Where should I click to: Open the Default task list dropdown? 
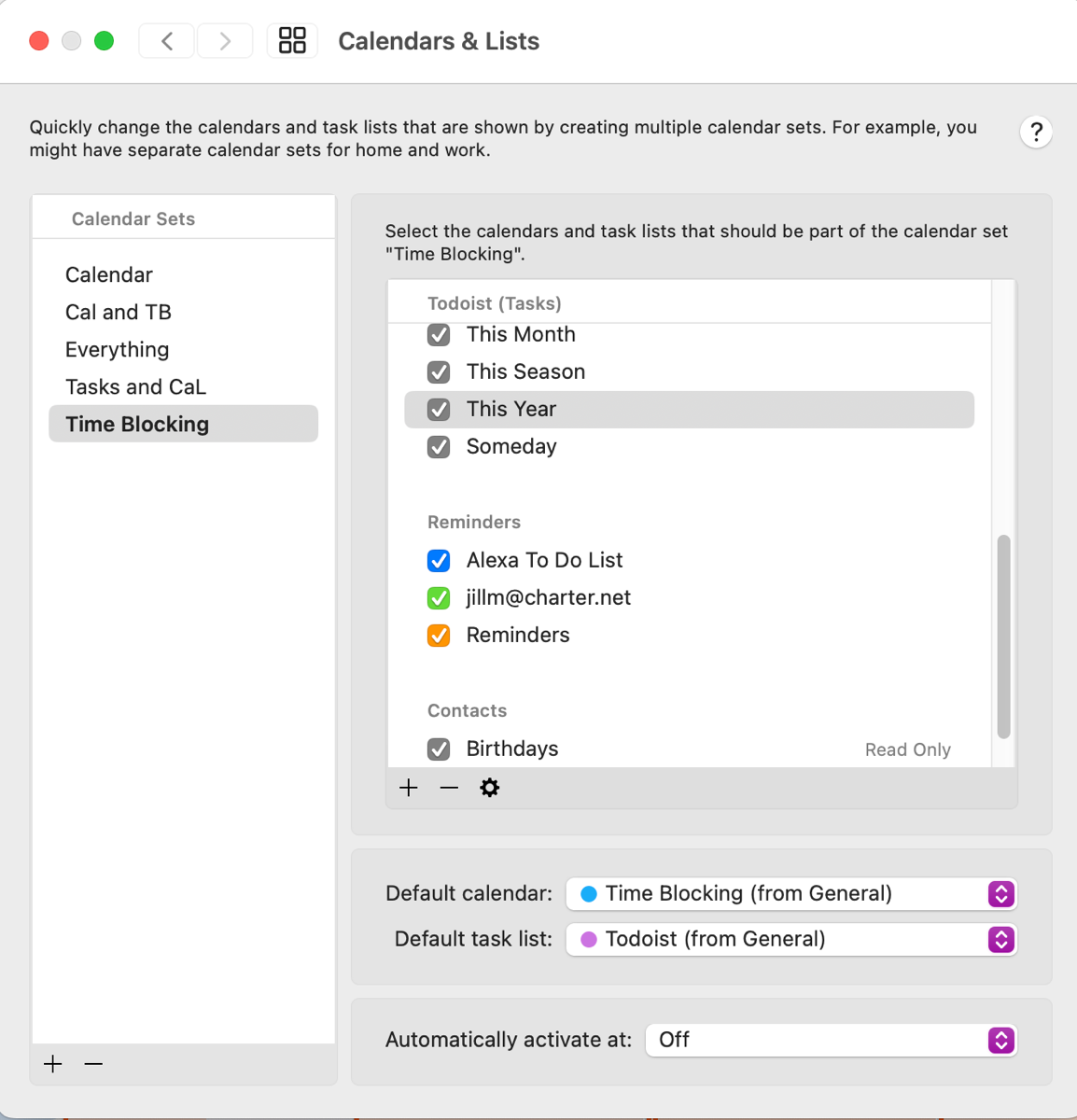pos(790,940)
